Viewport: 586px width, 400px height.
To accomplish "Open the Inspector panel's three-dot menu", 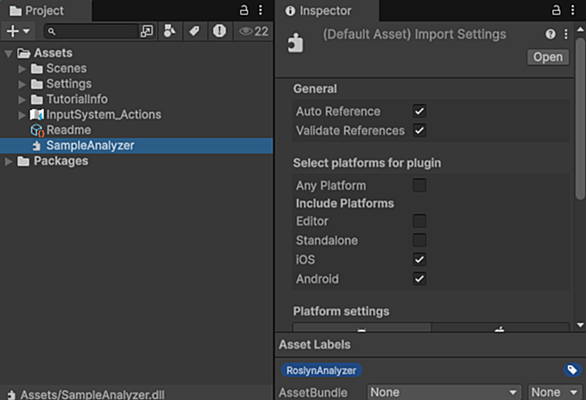I will pyautogui.click(x=572, y=10).
